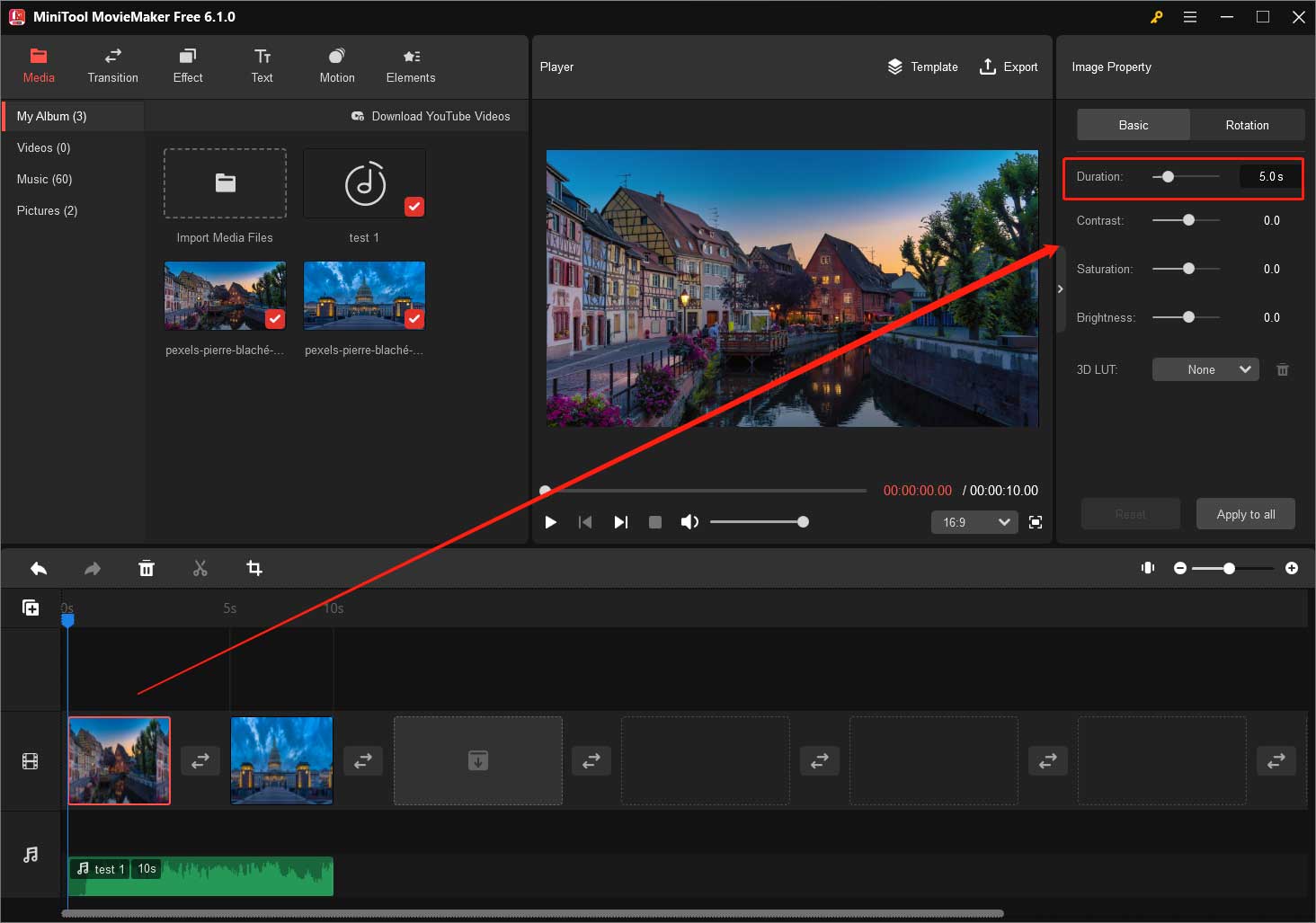Viewport: 1316px width, 923px height.
Task: Toggle checkmark on canal houses thumbnail
Action: click(x=275, y=319)
